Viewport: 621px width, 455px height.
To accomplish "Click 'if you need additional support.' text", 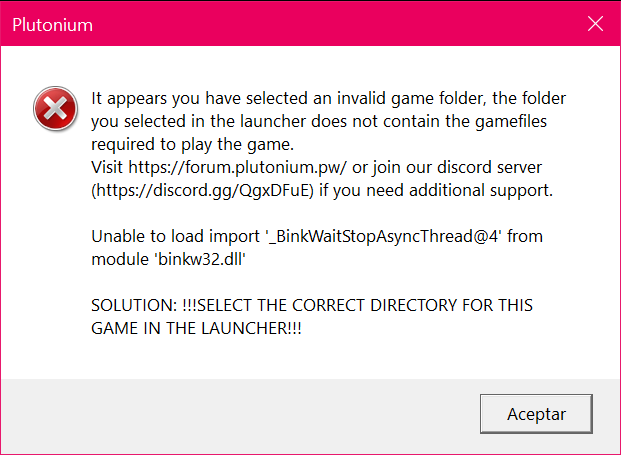I will 436,190.
